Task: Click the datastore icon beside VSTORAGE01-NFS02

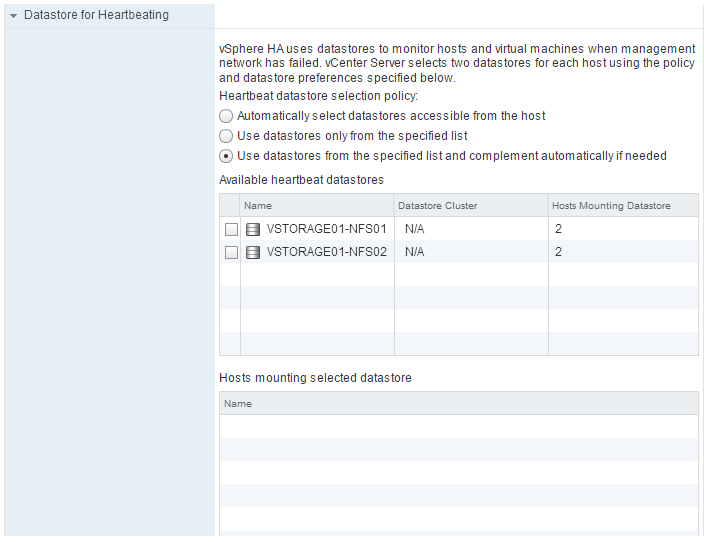Action: click(x=253, y=252)
